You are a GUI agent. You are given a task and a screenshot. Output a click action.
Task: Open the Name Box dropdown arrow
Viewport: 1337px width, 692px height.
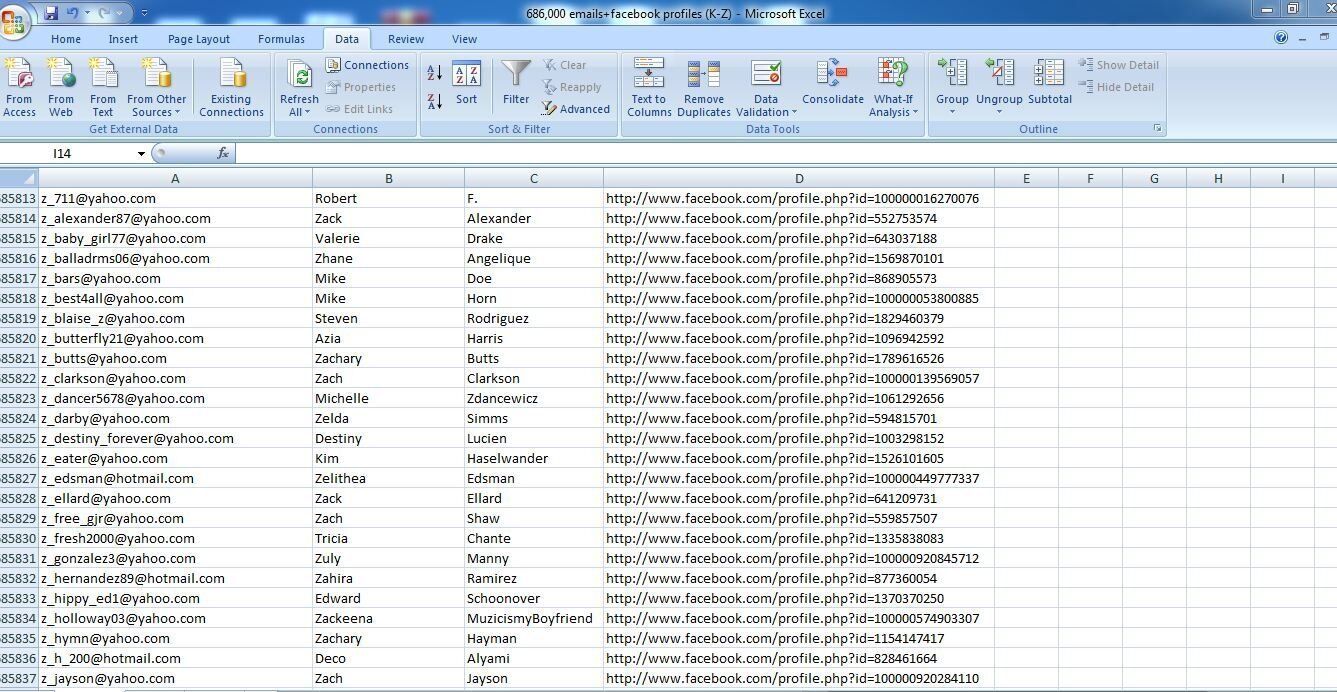pyautogui.click(x=141, y=153)
